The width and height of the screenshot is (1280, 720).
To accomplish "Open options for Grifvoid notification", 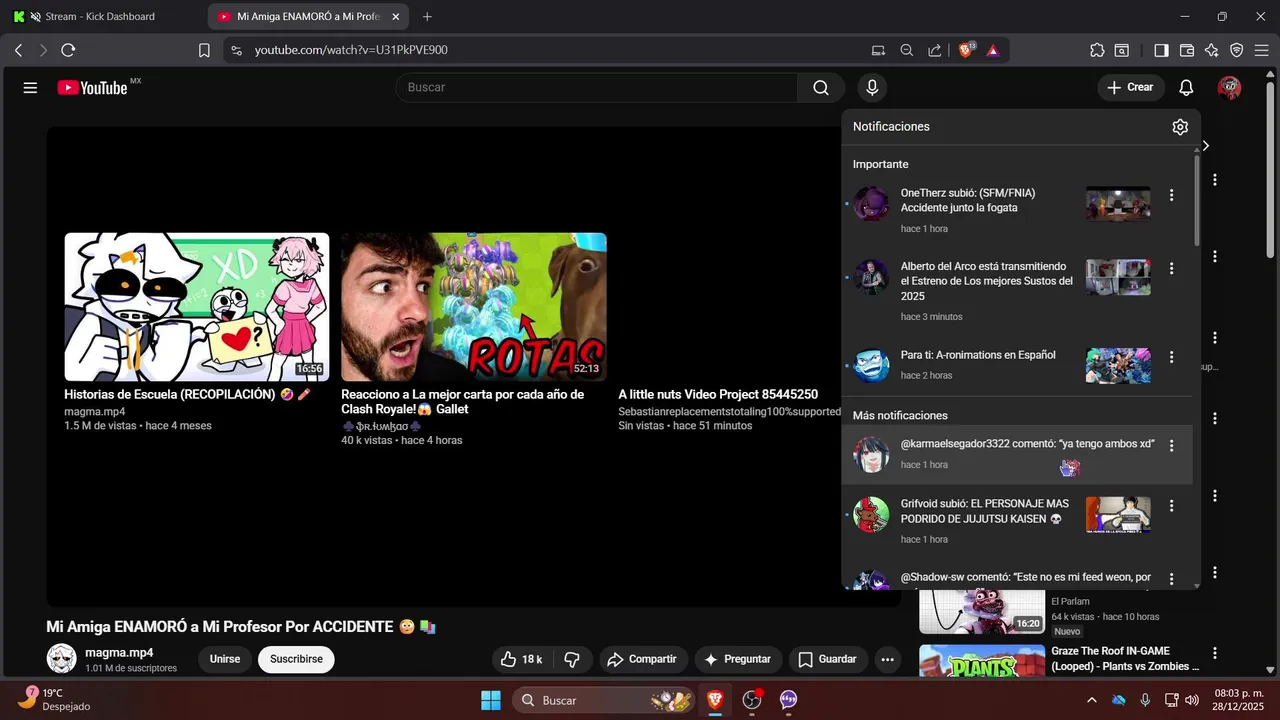I will [x=1171, y=506].
